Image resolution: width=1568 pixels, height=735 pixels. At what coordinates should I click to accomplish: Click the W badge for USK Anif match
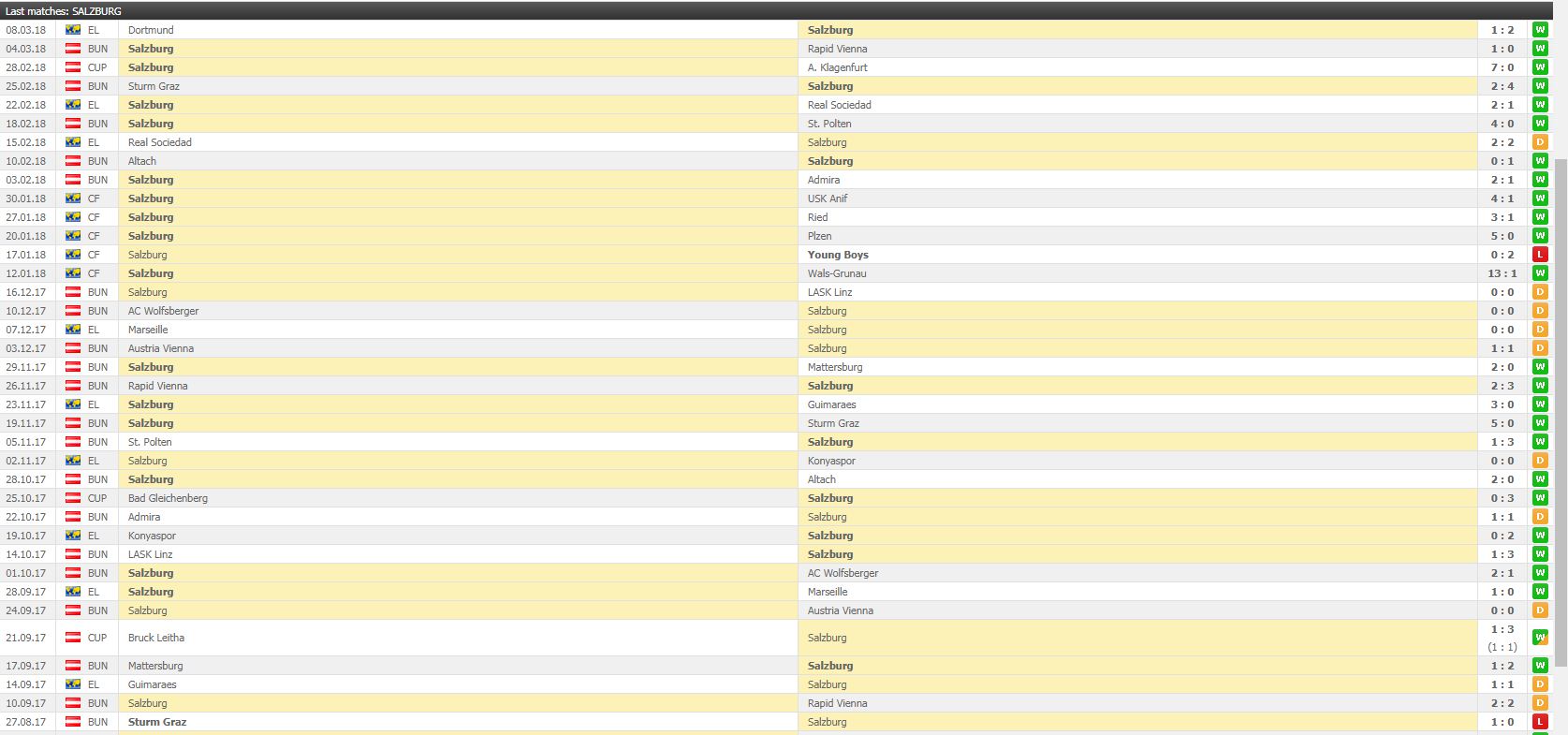click(1540, 198)
